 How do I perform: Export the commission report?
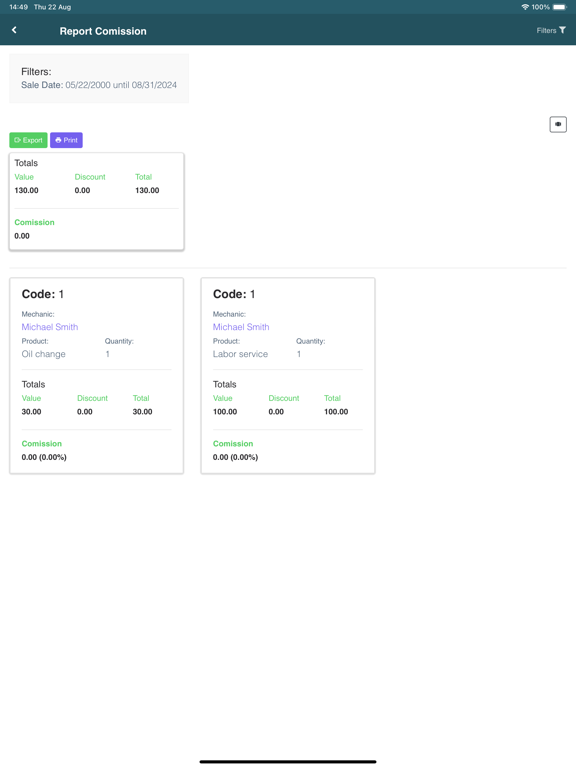tap(28, 140)
